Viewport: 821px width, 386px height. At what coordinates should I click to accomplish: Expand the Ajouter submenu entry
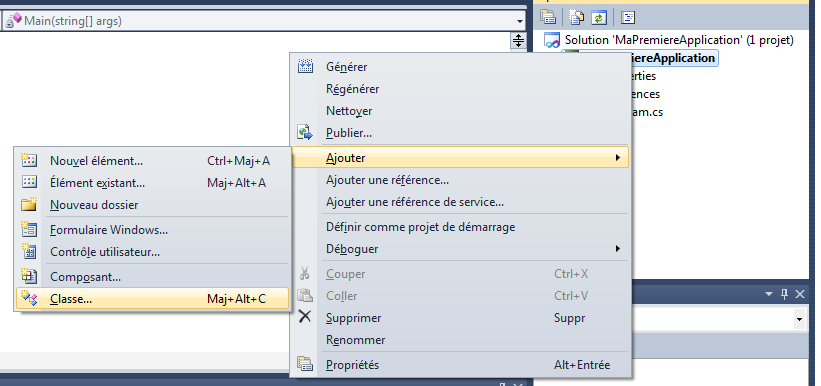pyautogui.click(x=461, y=158)
